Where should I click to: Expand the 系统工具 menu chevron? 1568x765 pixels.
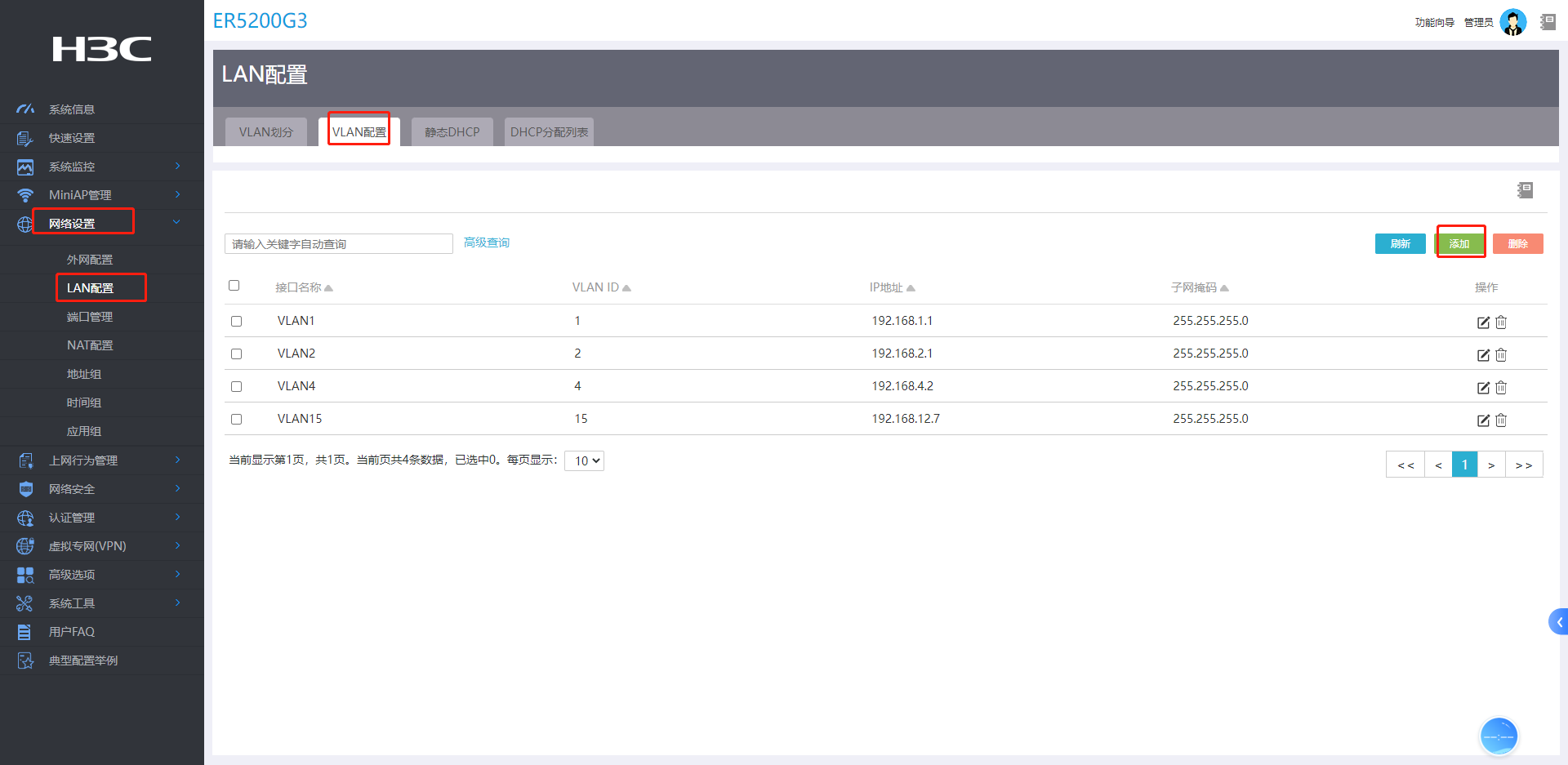(177, 603)
